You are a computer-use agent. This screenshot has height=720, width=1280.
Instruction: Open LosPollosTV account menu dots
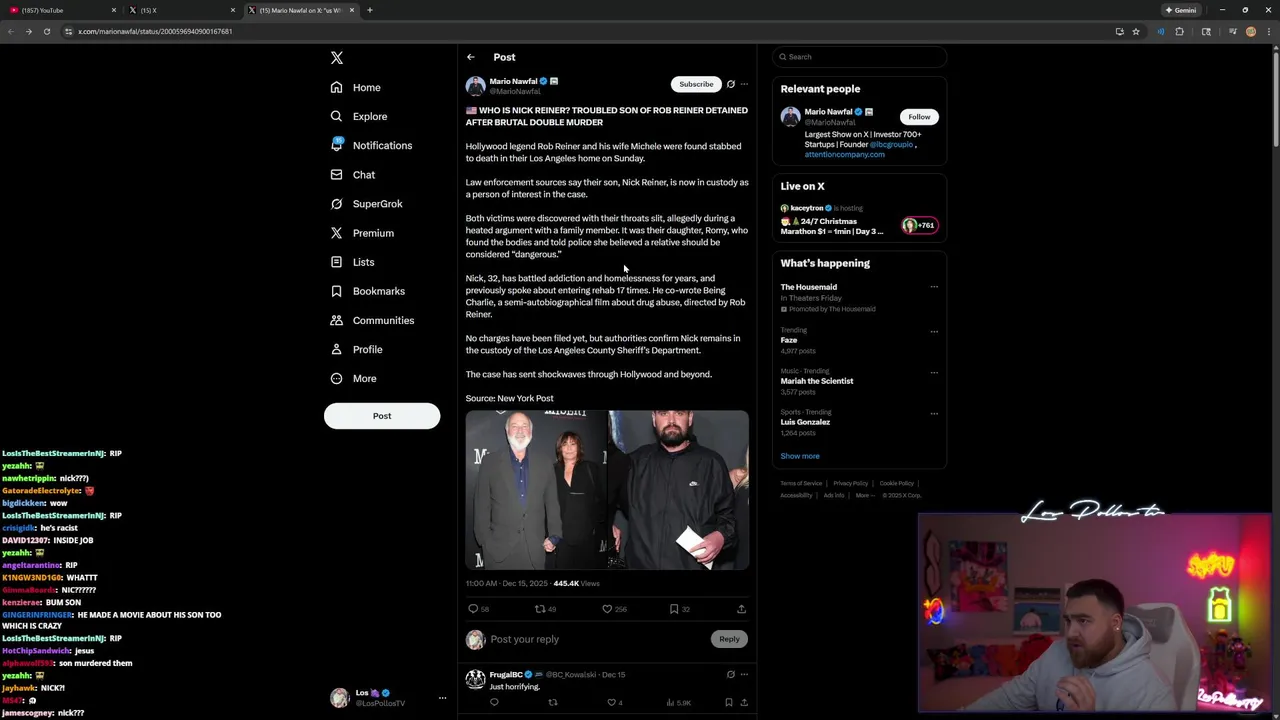tap(442, 698)
